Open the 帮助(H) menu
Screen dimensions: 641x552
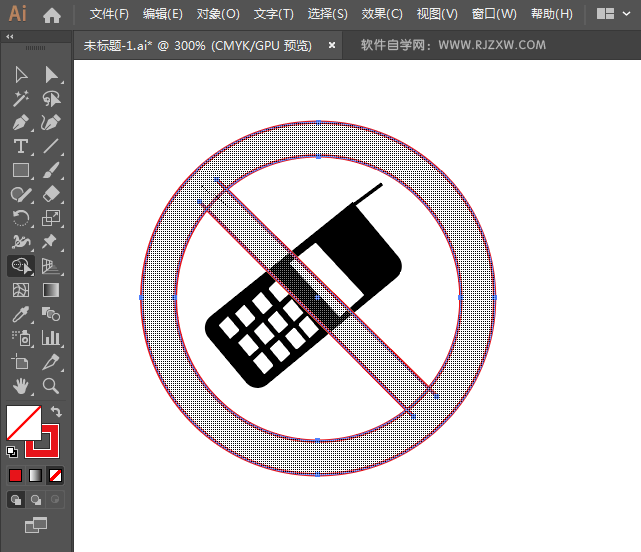click(x=551, y=14)
